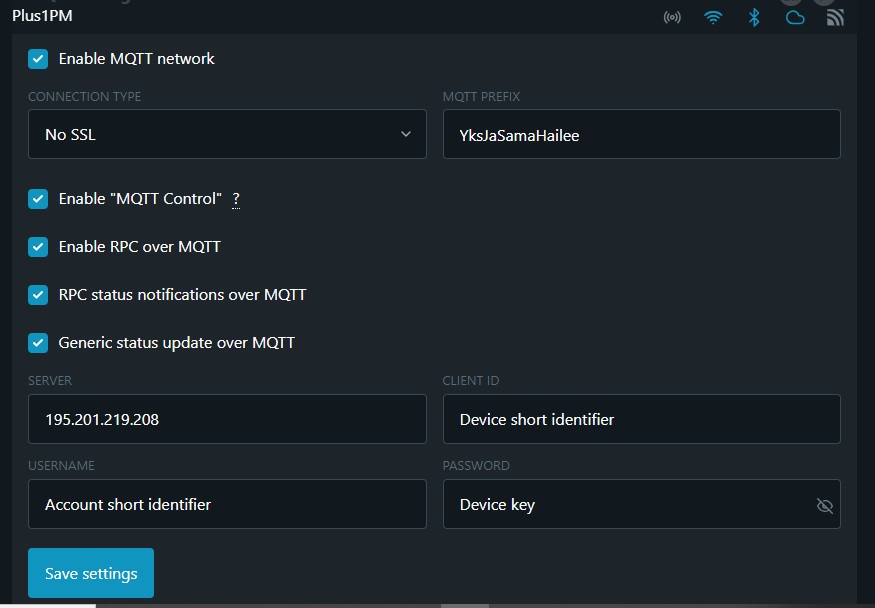Disable the Enable MQTT network checkbox

pyautogui.click(x=38, y=59)
